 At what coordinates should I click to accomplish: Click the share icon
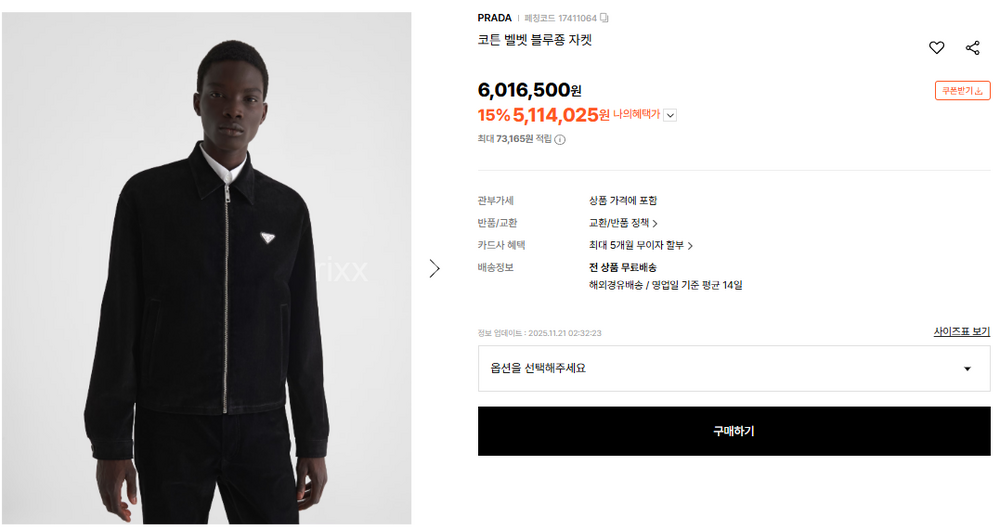[x=972, y=47]
